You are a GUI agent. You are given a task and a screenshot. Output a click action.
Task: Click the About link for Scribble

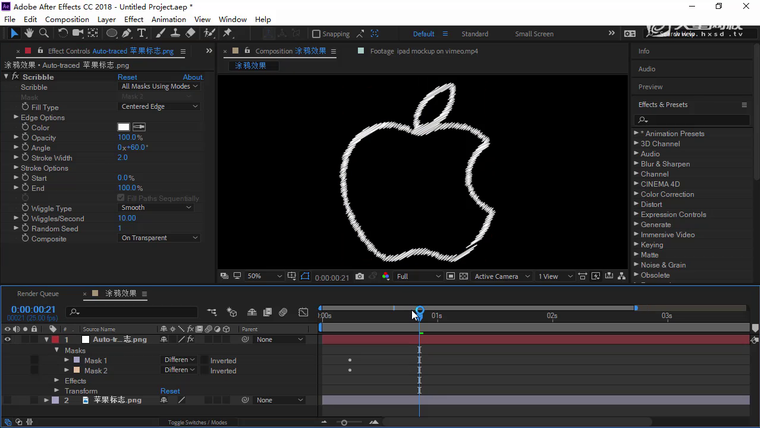(x=192, y=77)
